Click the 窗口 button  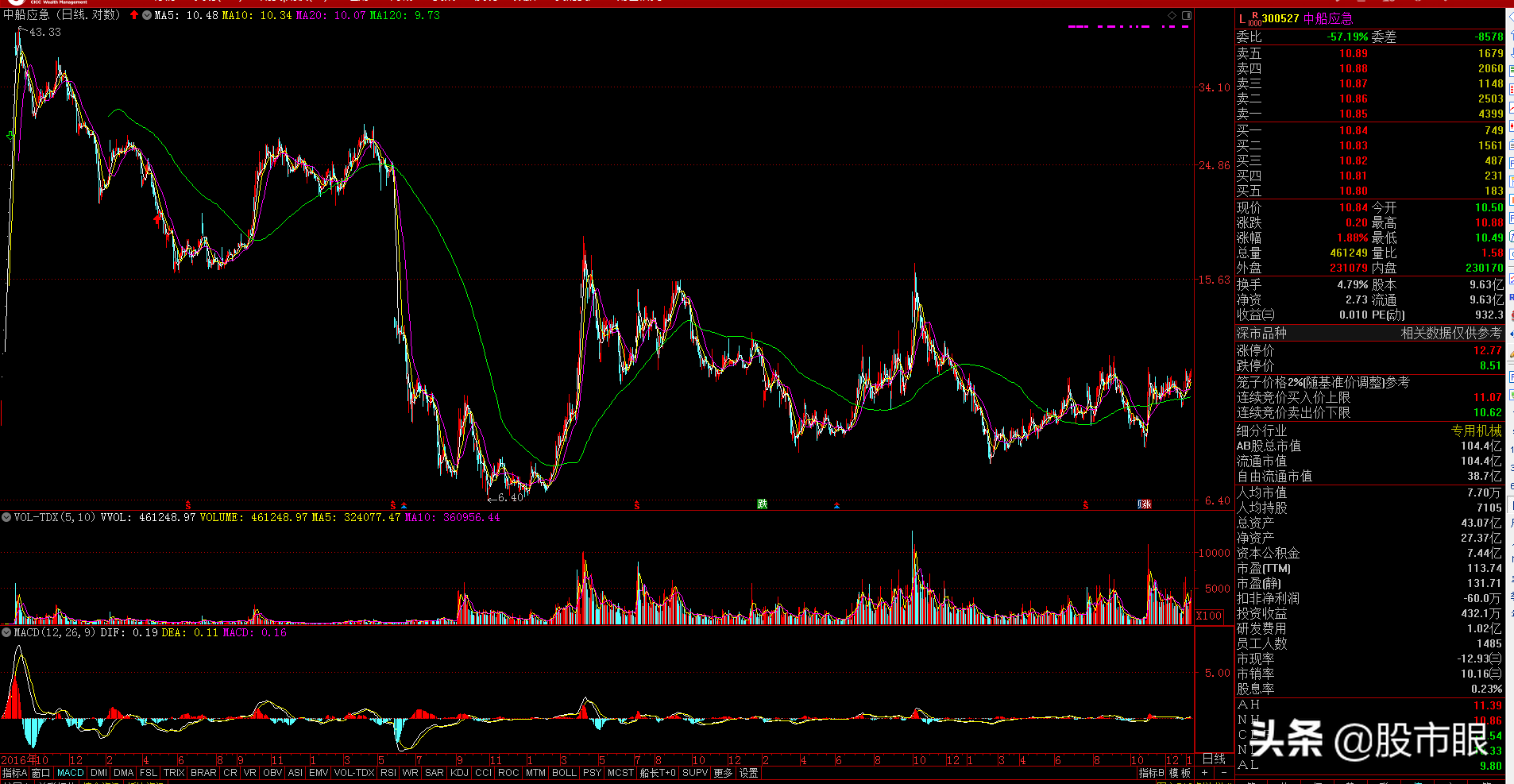pos(41,773)
